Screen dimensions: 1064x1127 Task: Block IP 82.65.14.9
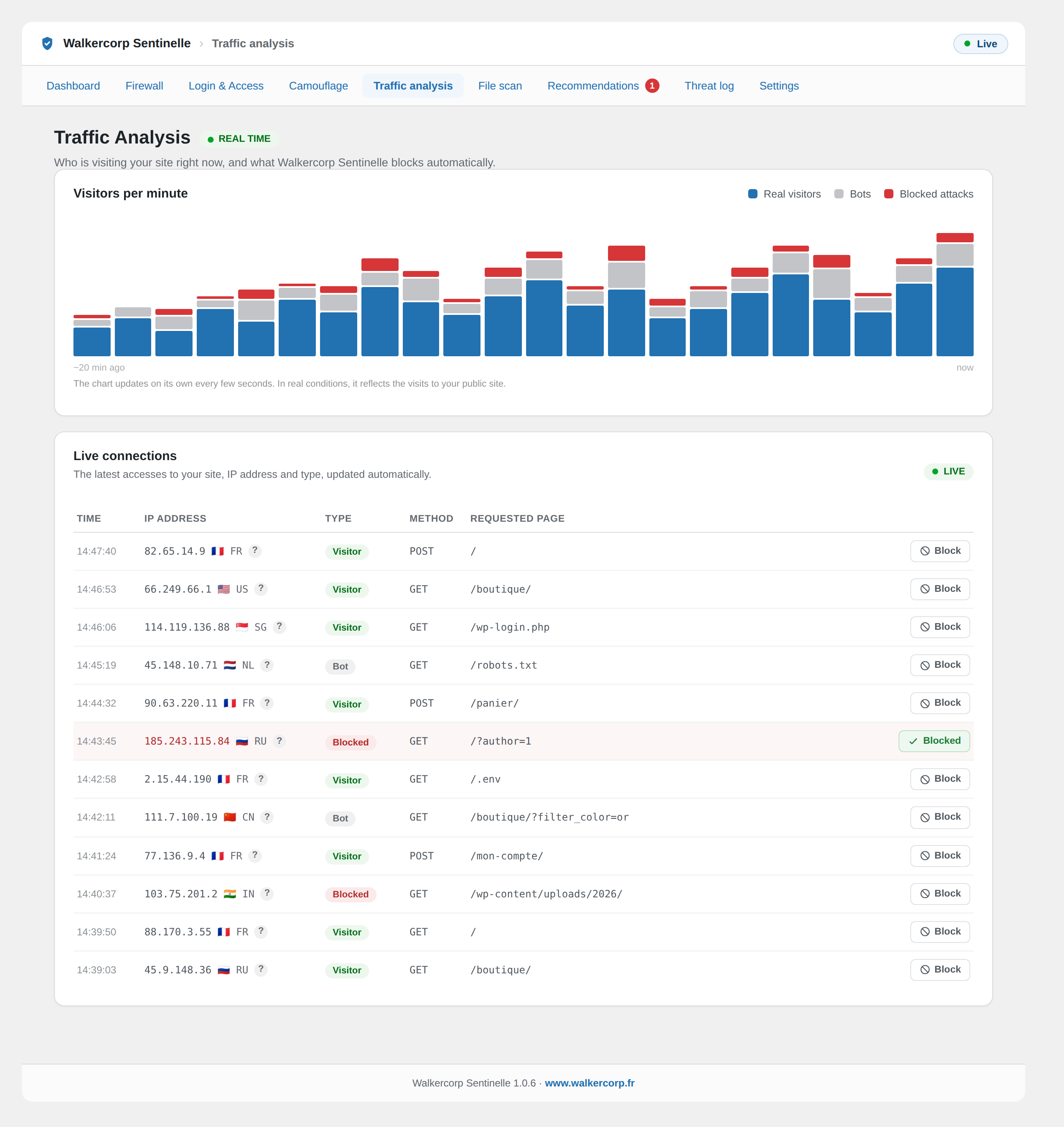940,550
